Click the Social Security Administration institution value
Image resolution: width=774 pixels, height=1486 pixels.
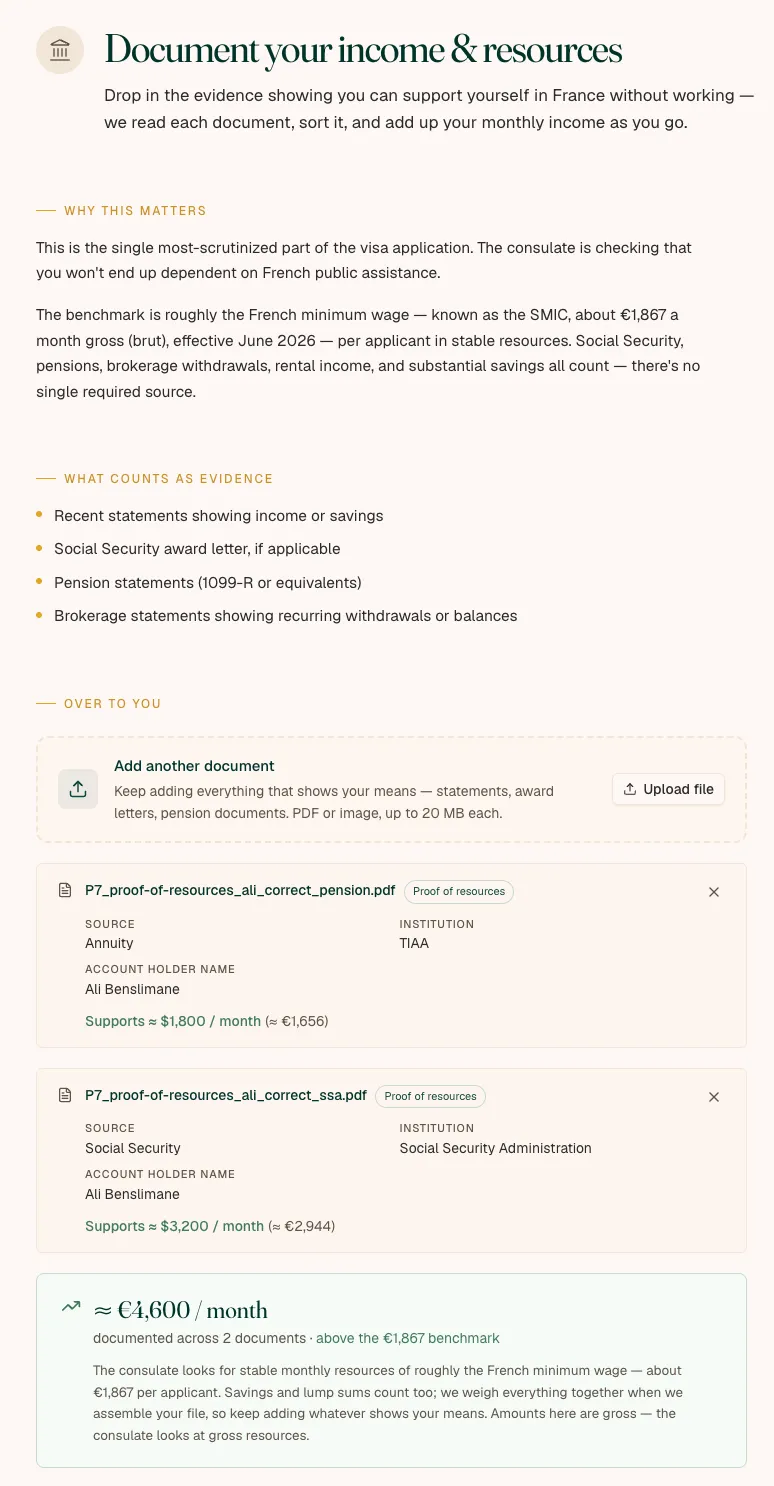point(496,1148)
